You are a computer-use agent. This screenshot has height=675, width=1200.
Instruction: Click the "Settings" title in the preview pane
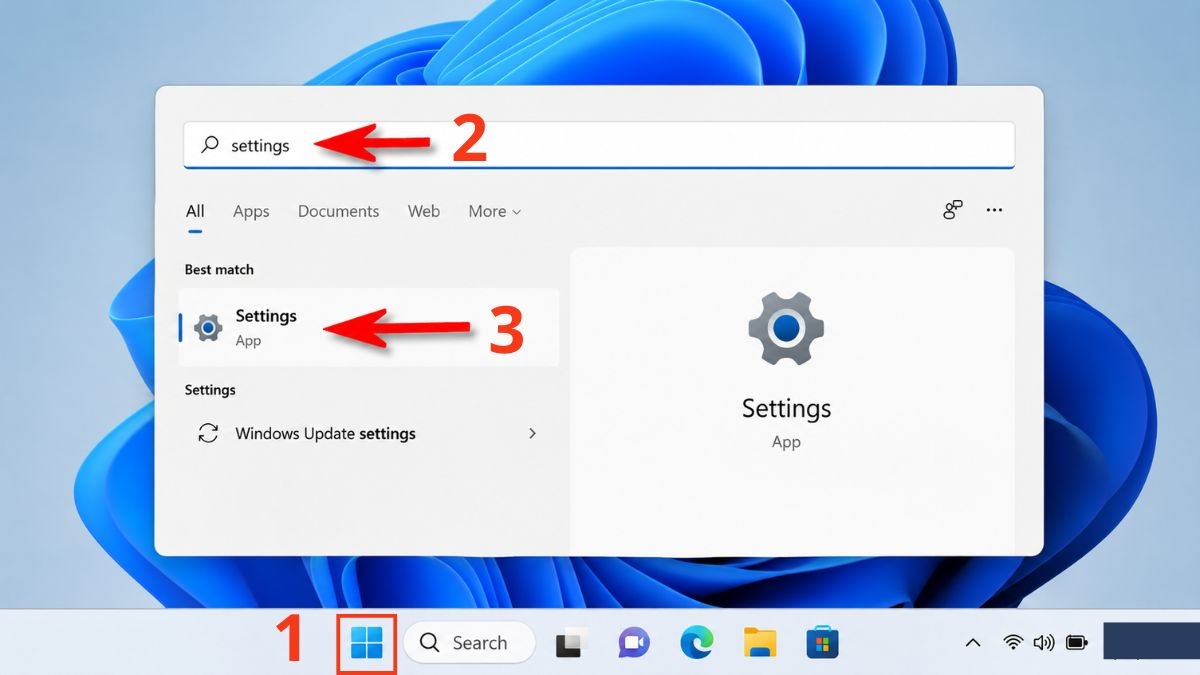coord(786,409)
